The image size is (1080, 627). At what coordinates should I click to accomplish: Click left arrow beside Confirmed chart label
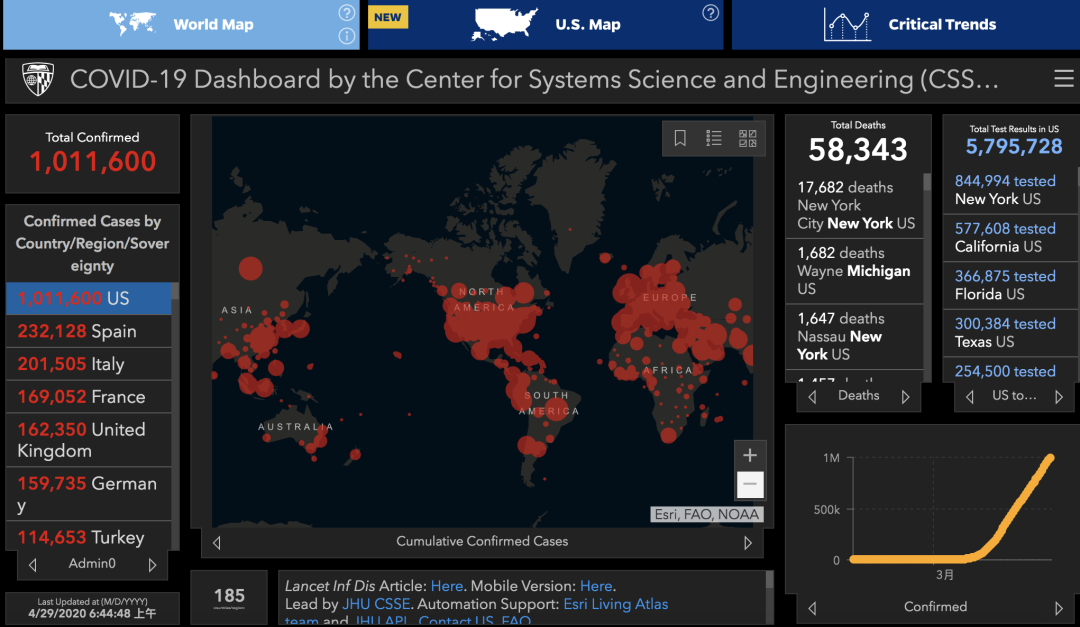point(813,608)
